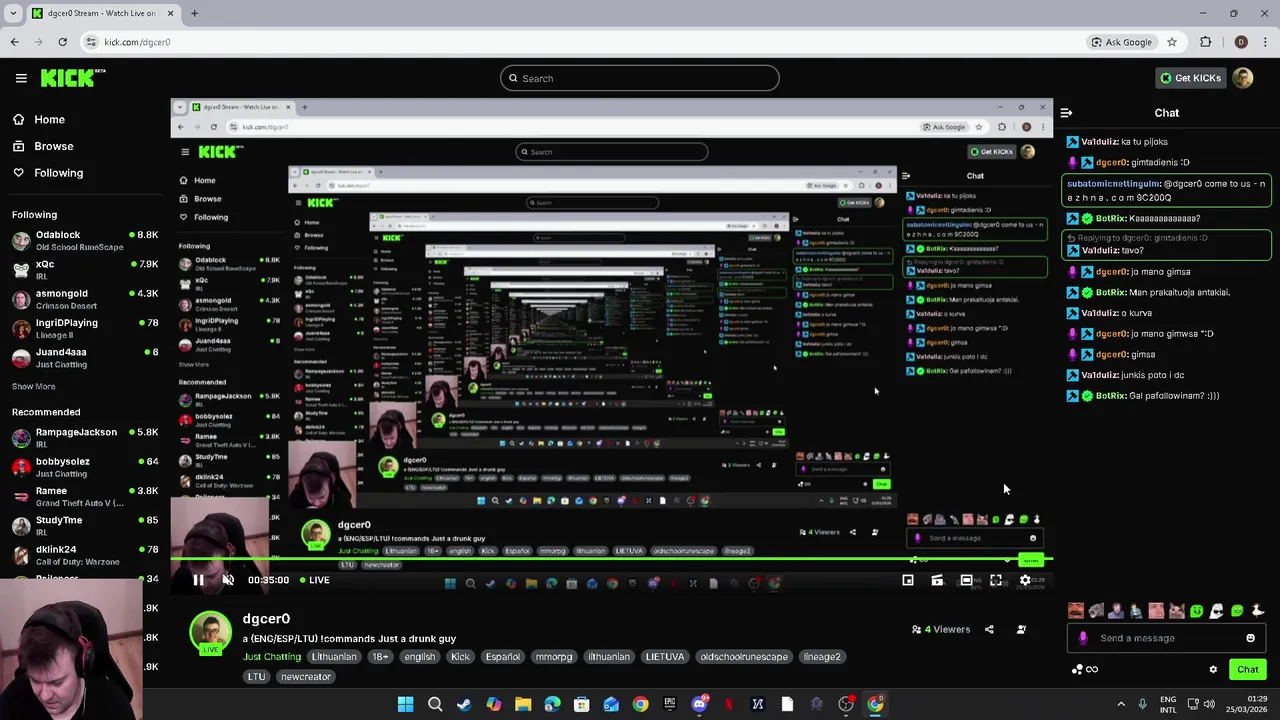Open Windows Start menu
Image resolution: width=1280 pixels, height=720 pixels.
pyautogui.click(x=405, y=704)
